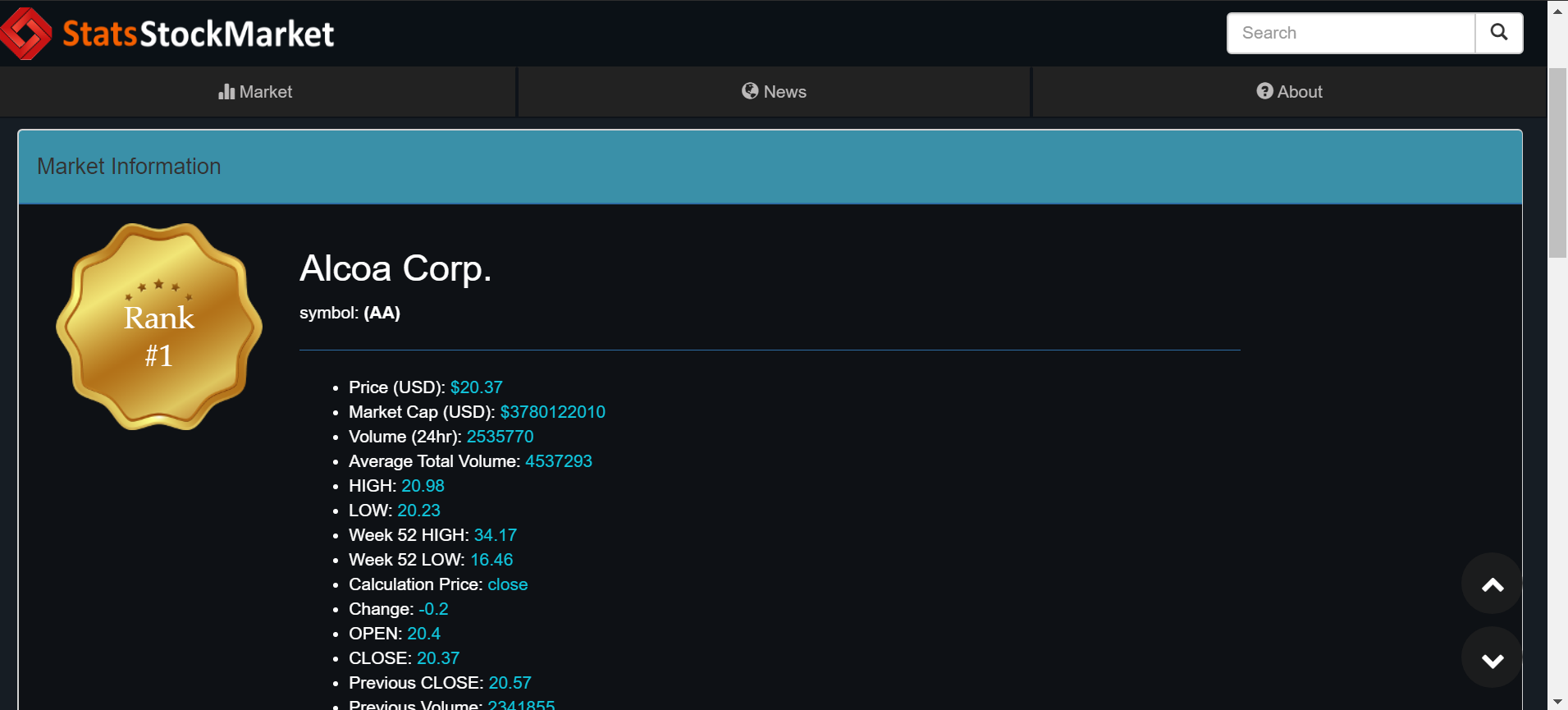Click the market cap value $3780122010
This screenshot has height=710, width=1568.
click(553, 412)
